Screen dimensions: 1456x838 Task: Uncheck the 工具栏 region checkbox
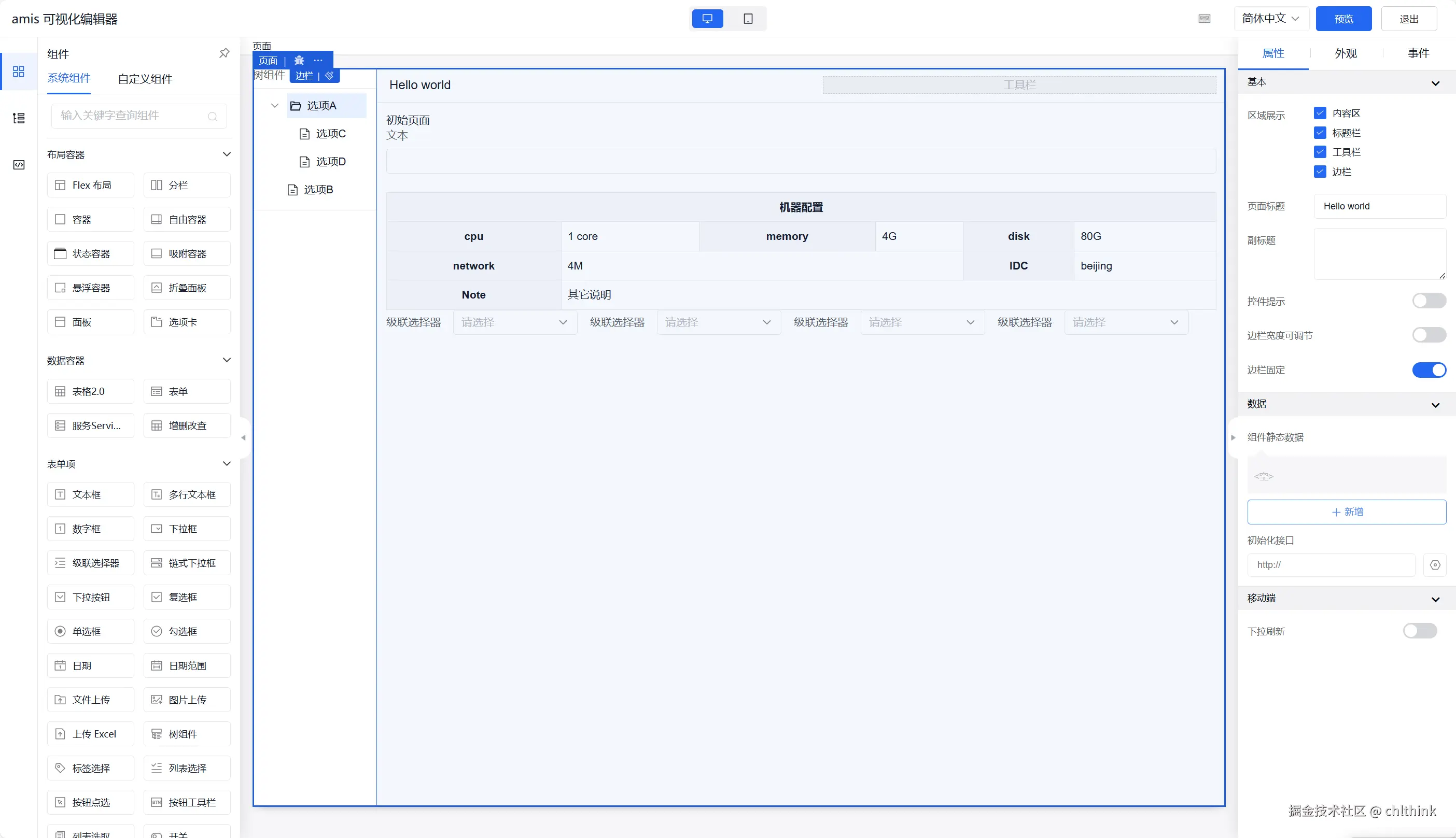coord(1320,152)
